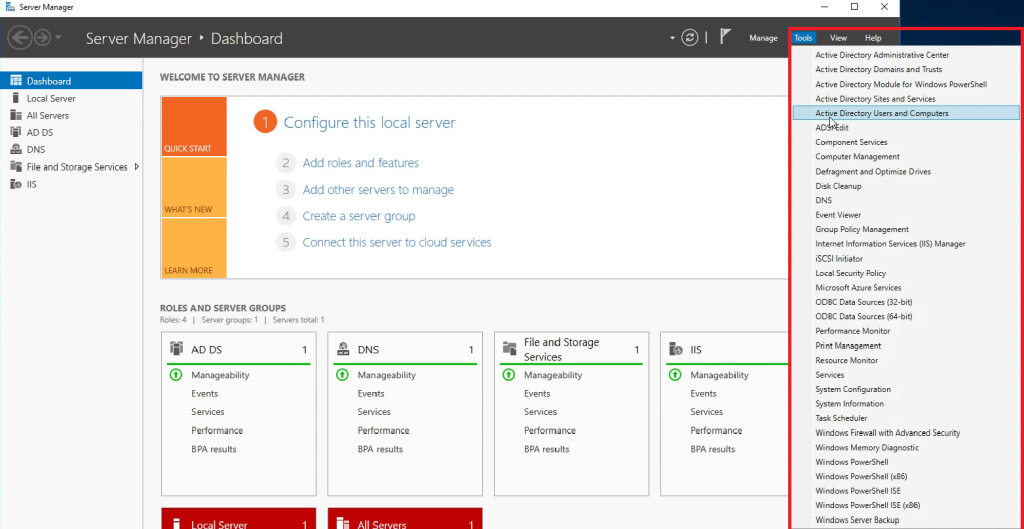Click the IIS sidebar icon
Viewport: 1024px width, 529px height.
[16, 184]
